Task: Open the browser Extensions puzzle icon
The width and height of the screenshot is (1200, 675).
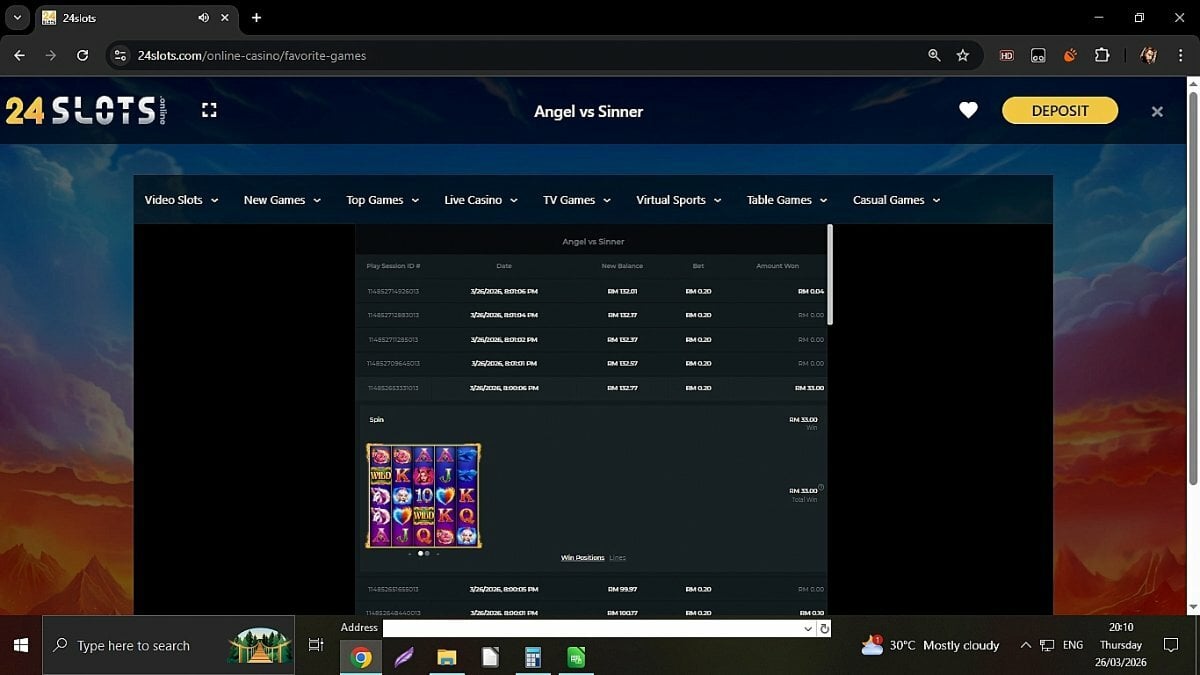Action: coord(1102,56)
